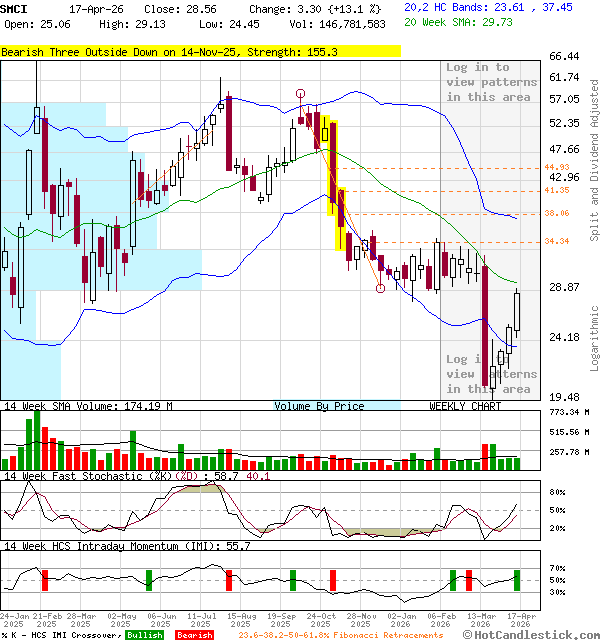Click the 44.93 Fibonacci level label

coord(557,167)
